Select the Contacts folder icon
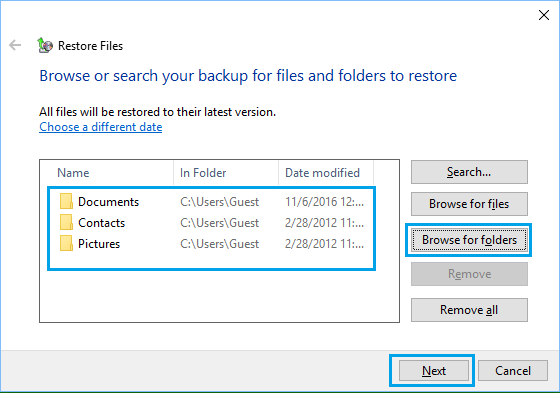This screenshot has height=393, width=560. click(x=66, y=223)
